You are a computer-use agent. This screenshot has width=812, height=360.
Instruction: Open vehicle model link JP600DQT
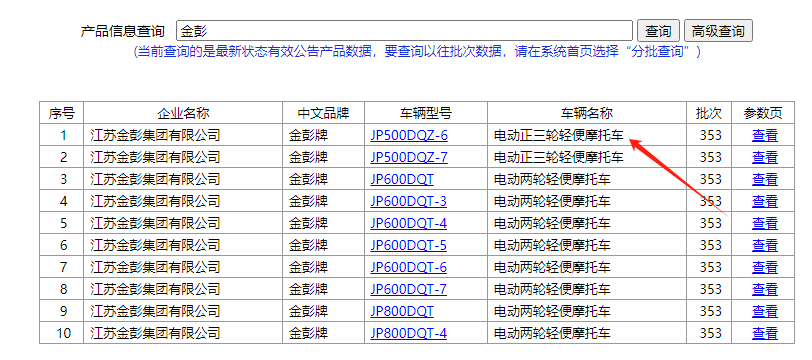coord(402,179)
